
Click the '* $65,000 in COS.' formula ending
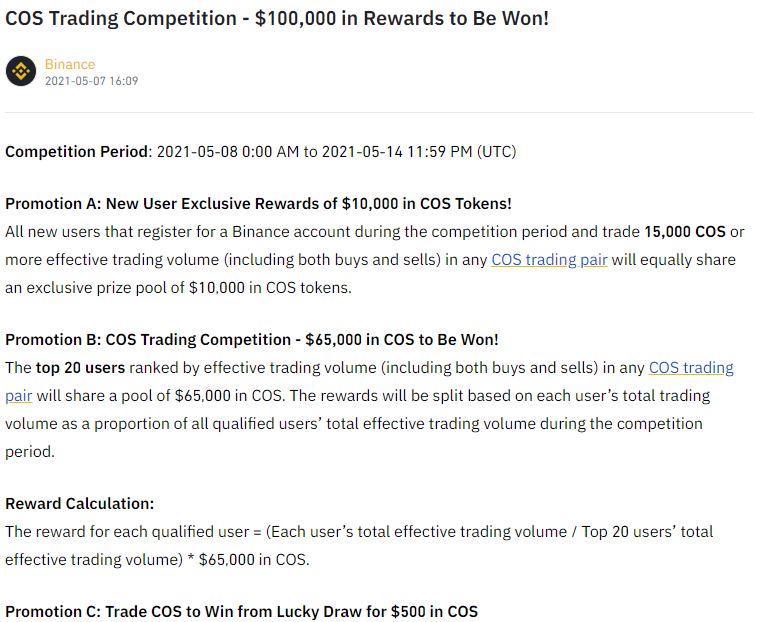(x=248, y=560)
